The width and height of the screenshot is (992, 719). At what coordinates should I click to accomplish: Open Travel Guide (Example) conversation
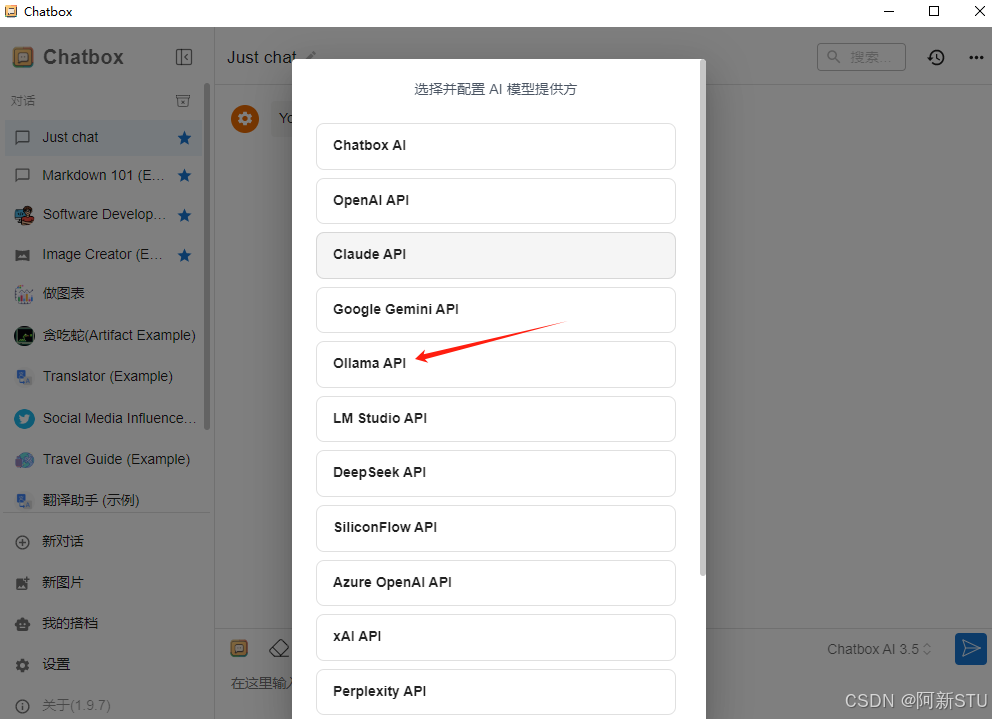(x=104, y=460)
